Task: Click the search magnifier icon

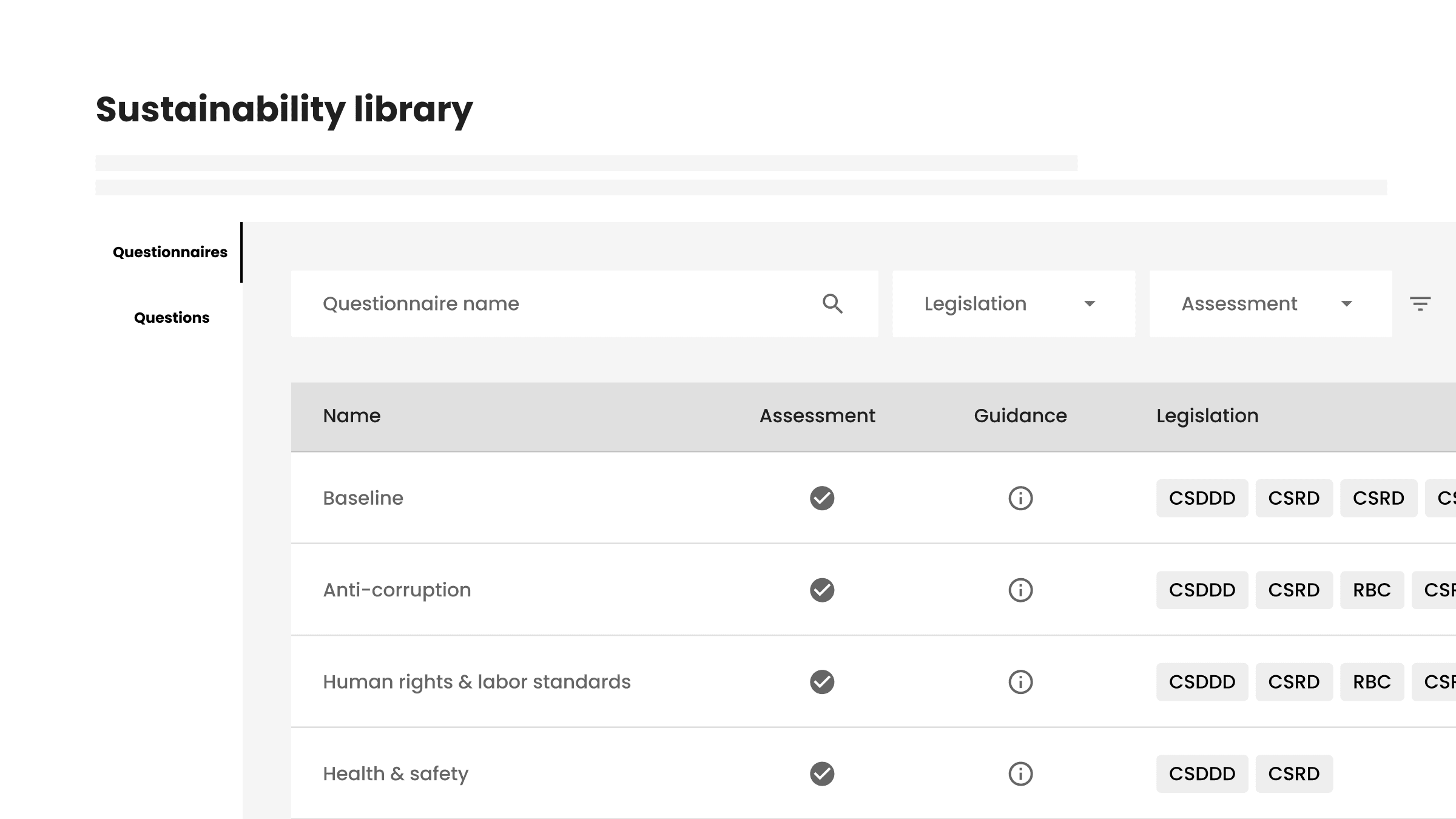Action: pyautogui.click(x=832, y=303)
